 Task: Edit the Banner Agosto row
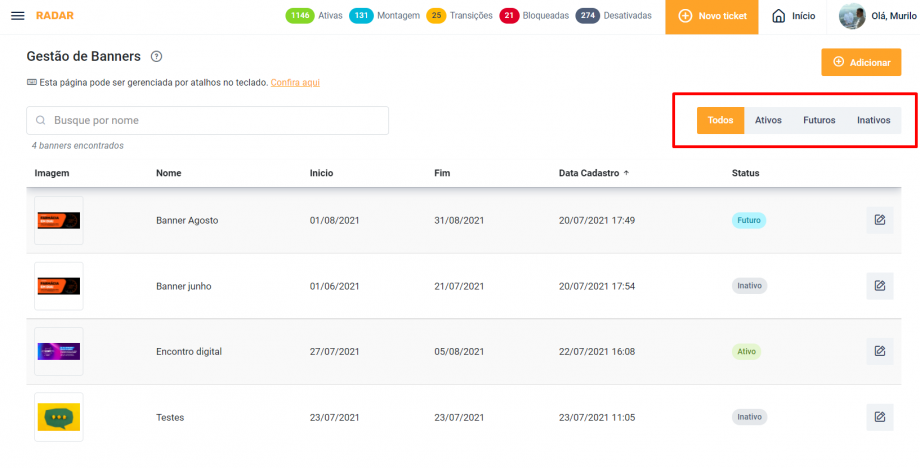coord(879,220)
